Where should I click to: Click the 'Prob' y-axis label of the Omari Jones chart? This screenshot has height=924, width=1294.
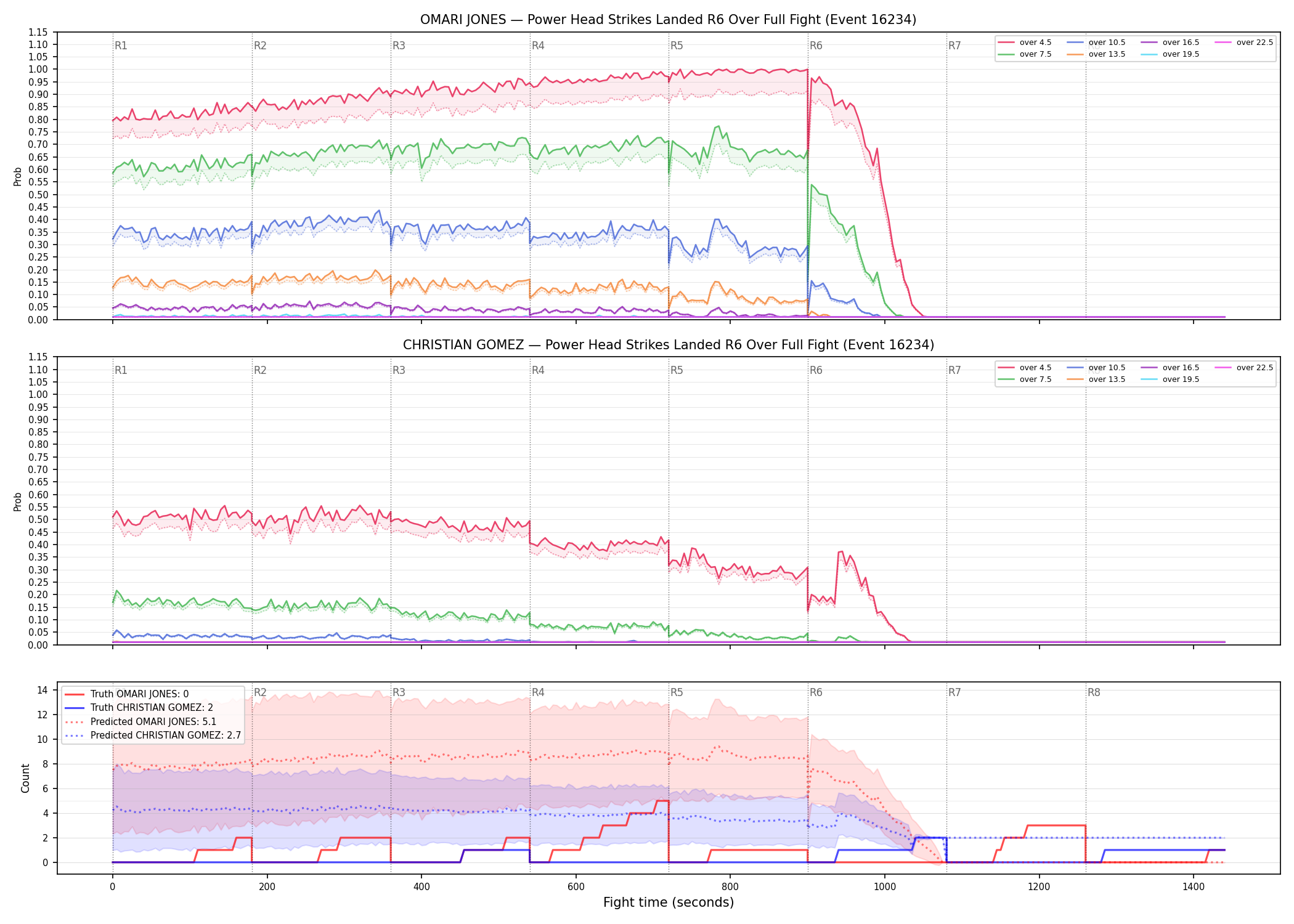(x=18, y=177)
